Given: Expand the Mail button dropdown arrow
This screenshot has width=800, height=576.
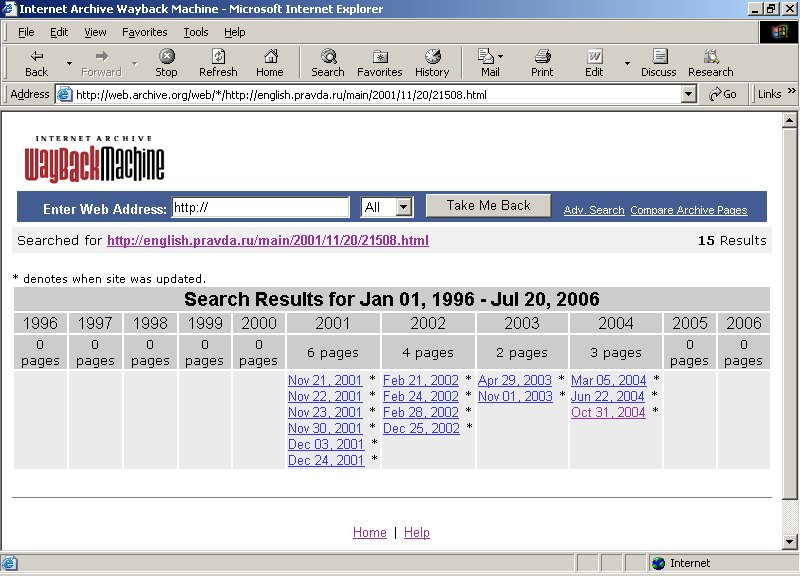Looking at the screenshot, I should point(501,56).
